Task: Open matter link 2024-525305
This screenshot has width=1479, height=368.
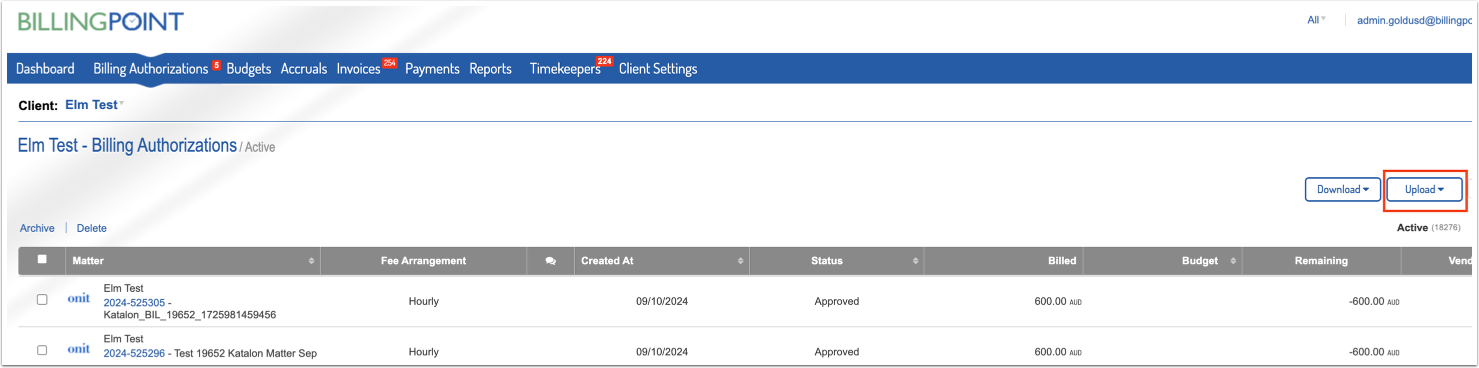Action: [134, 302]
